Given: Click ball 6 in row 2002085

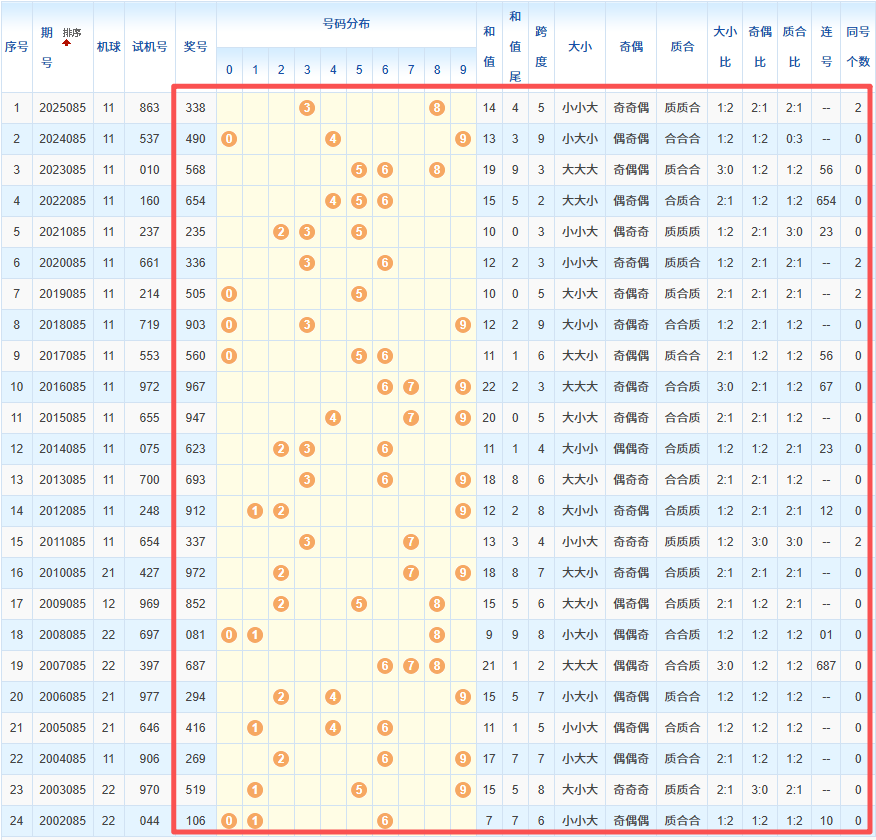Looking at the screenshot, I should [385, 820].
